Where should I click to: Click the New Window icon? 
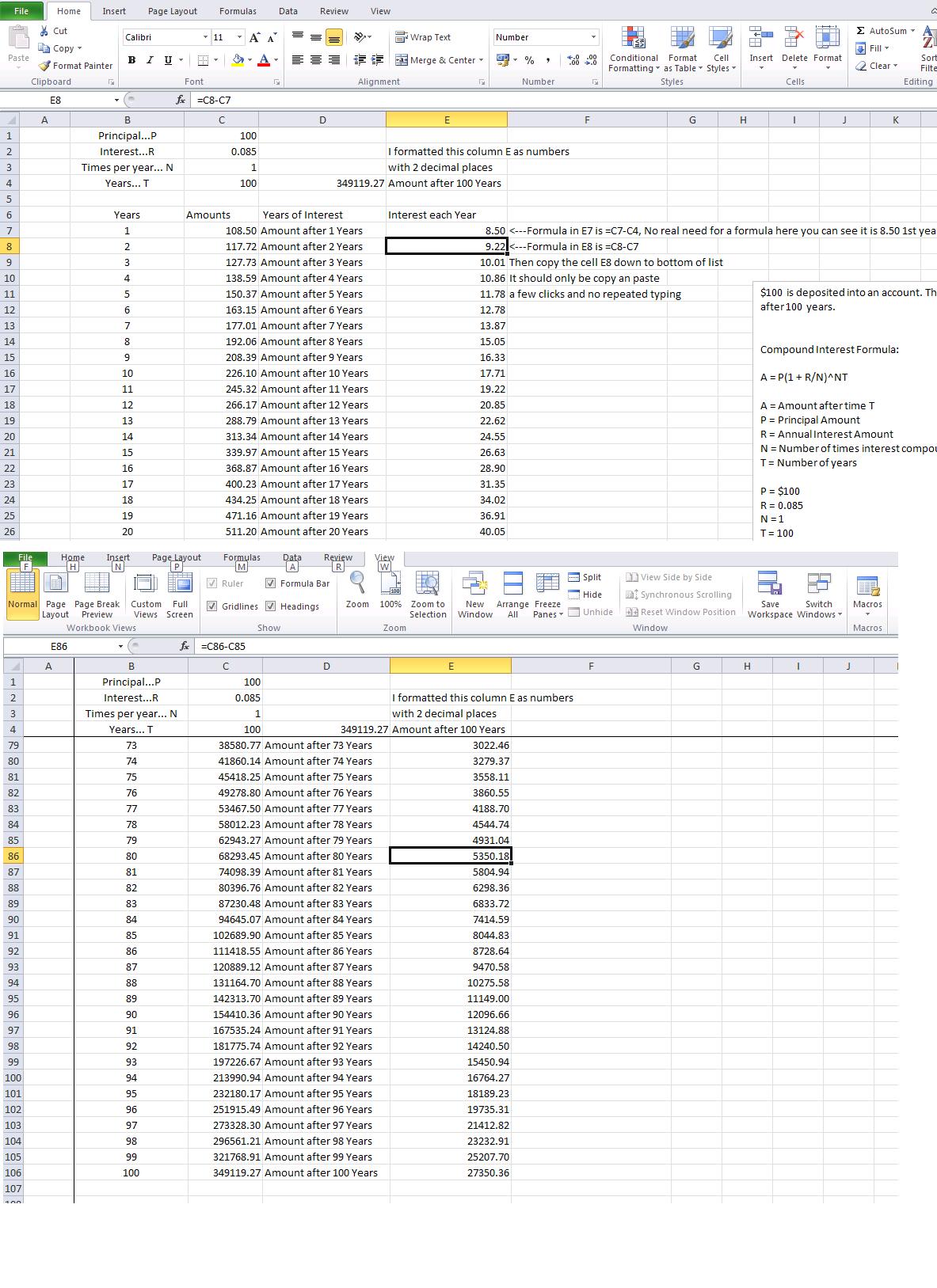click(x=474, y=583)
